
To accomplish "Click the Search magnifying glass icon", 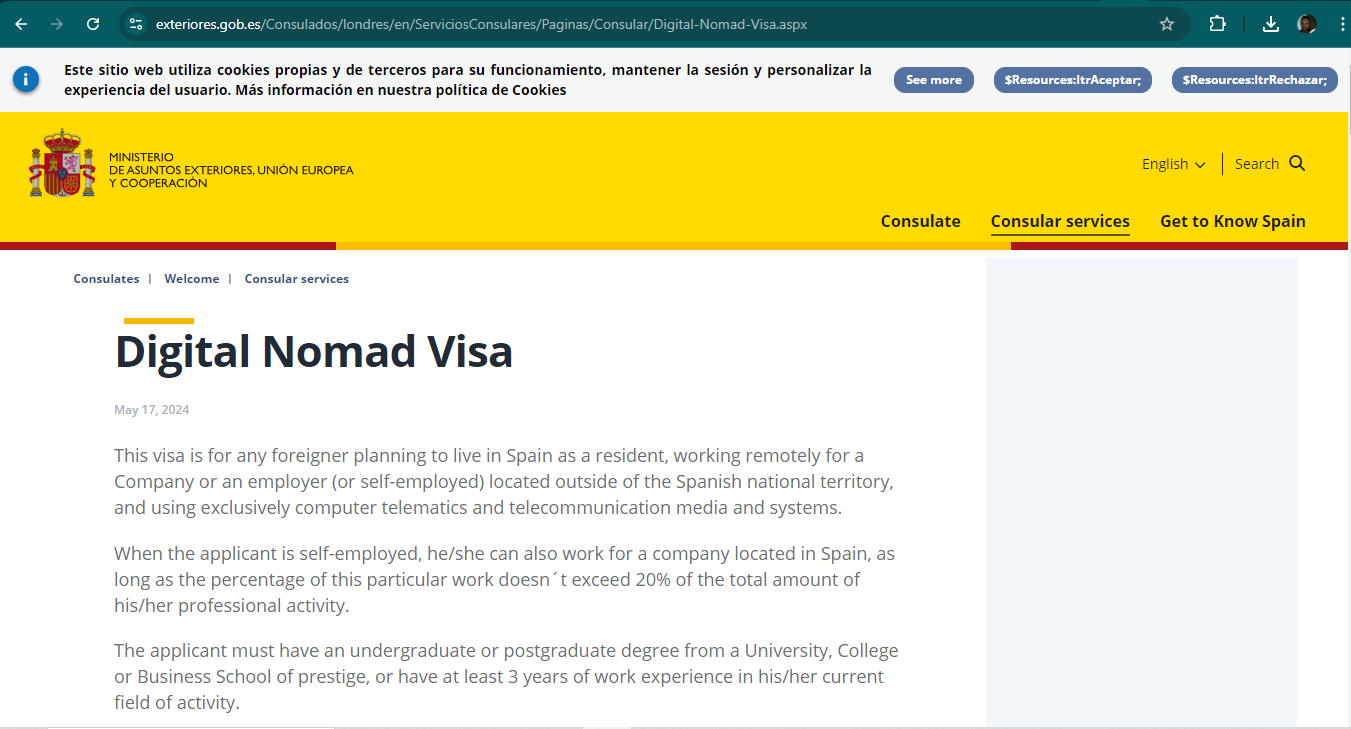I will (1298, 163).
